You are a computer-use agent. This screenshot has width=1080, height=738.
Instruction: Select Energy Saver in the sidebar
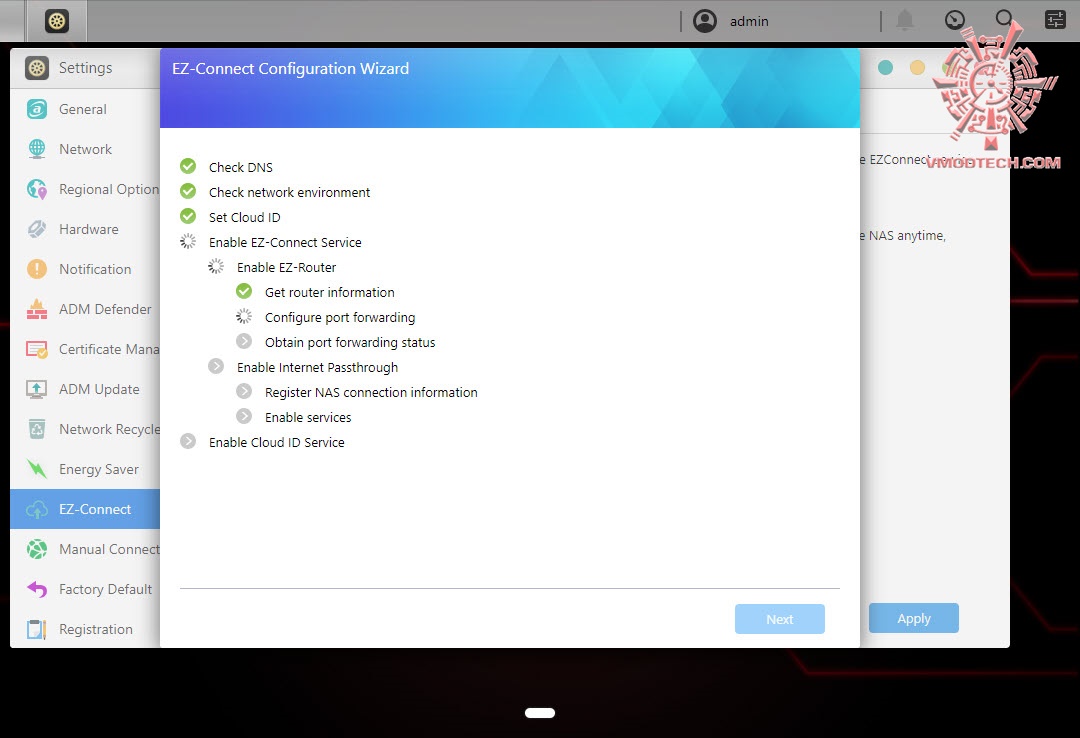point(85,469)
